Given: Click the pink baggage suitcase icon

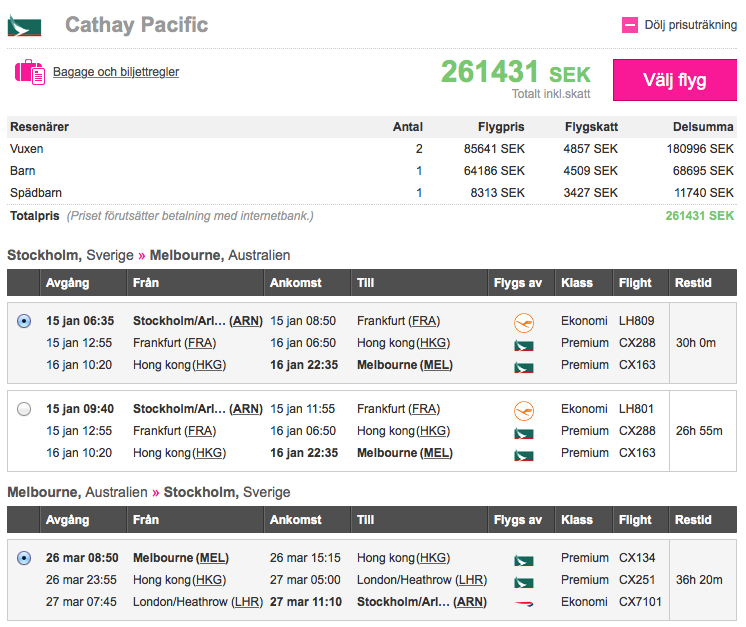Looking at the screenshot, I should [x=29, y=72].
